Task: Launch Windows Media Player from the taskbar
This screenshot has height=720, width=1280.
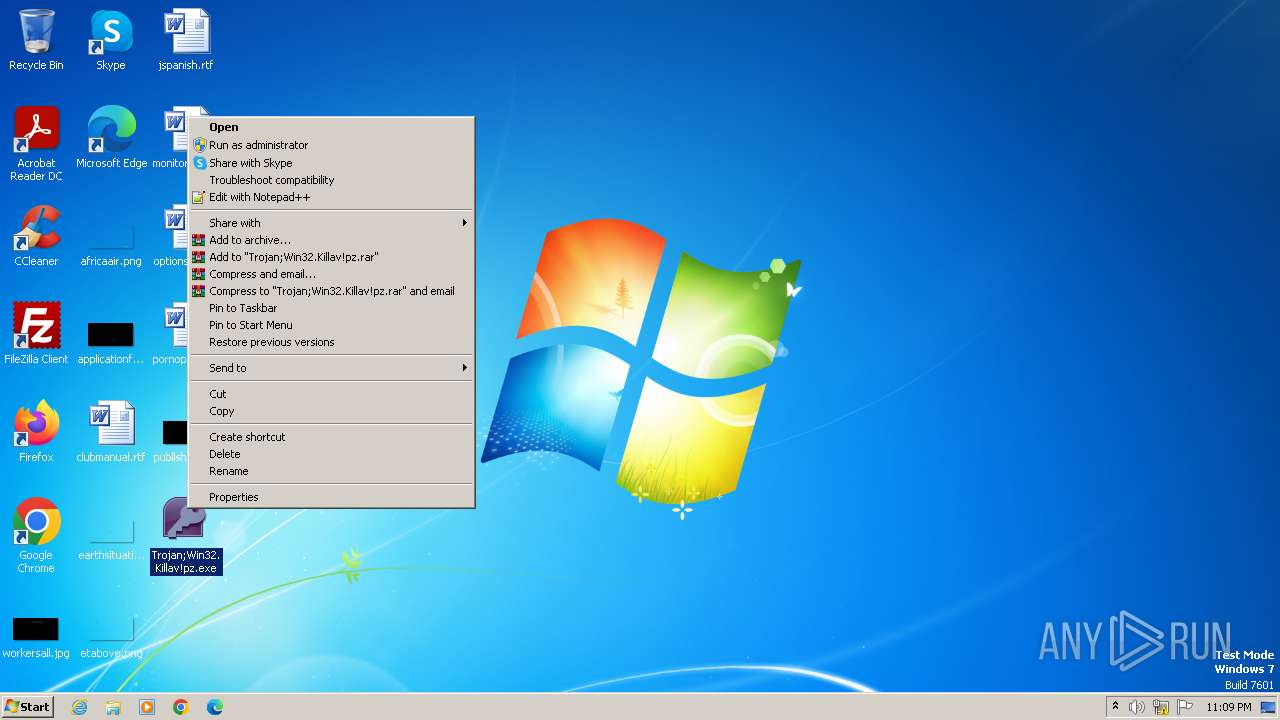Action: (x=147, y=707)
